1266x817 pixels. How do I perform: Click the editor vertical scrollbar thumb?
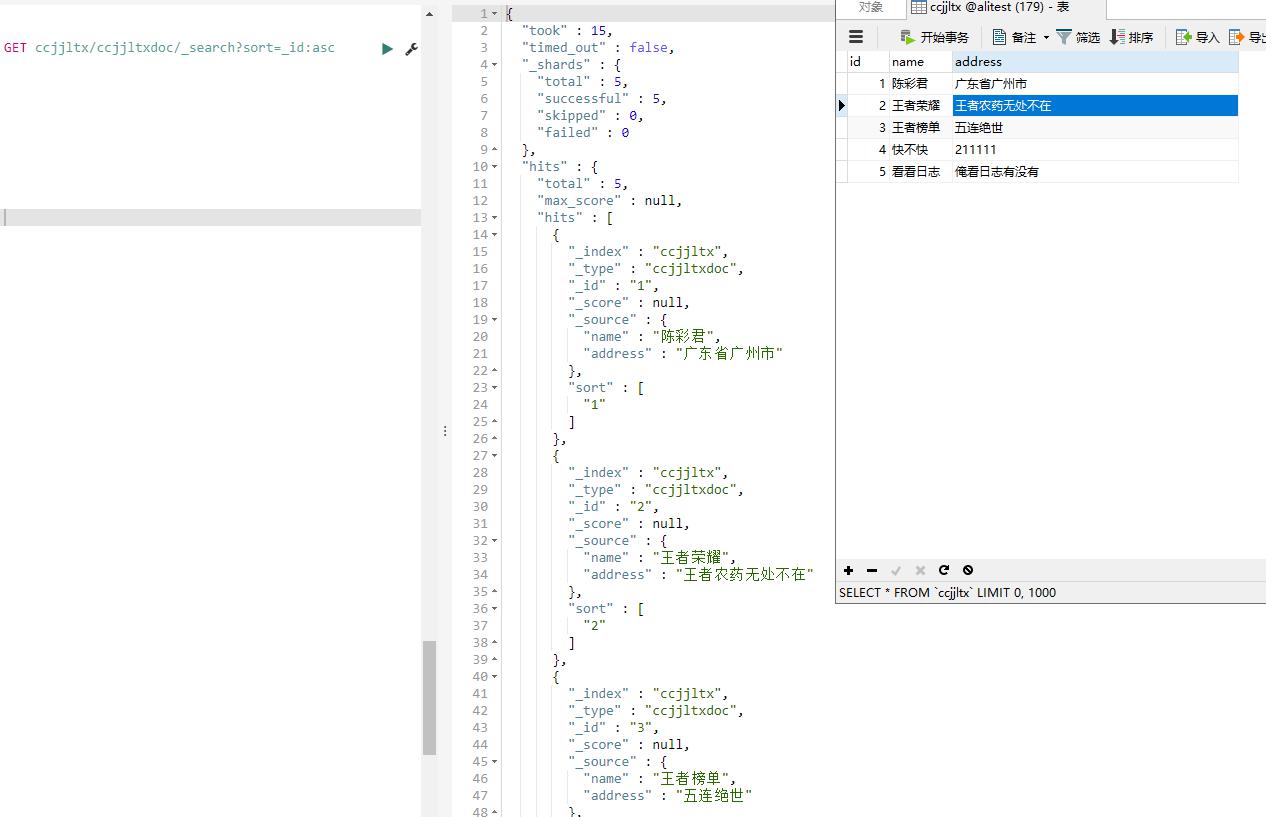[x=429, y=697]
